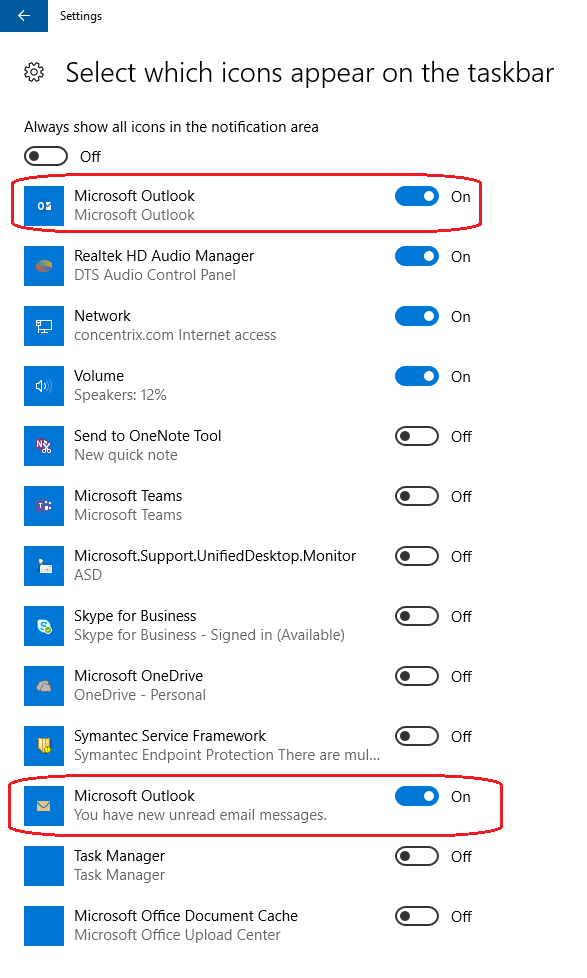Screen dimensions: 587x978
Task: Click the Network computer icon
Action: tap(44, 326)
